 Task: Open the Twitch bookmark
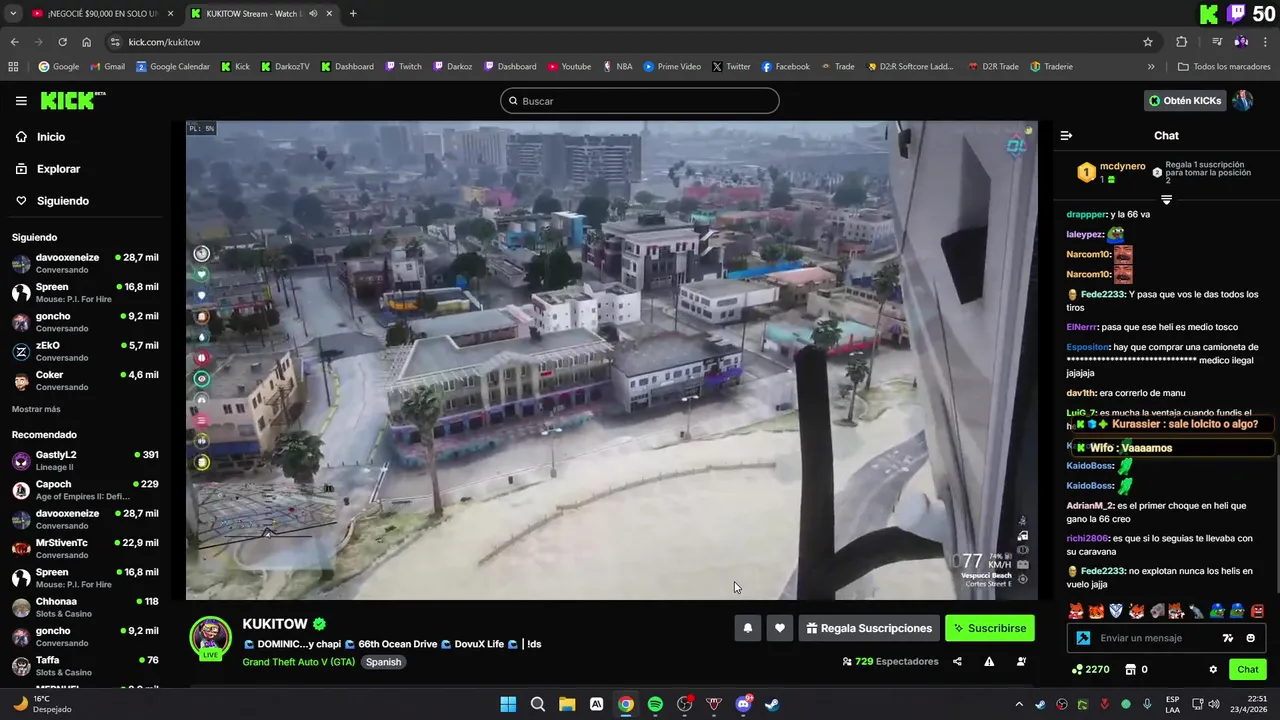click(x=403, y=67)
